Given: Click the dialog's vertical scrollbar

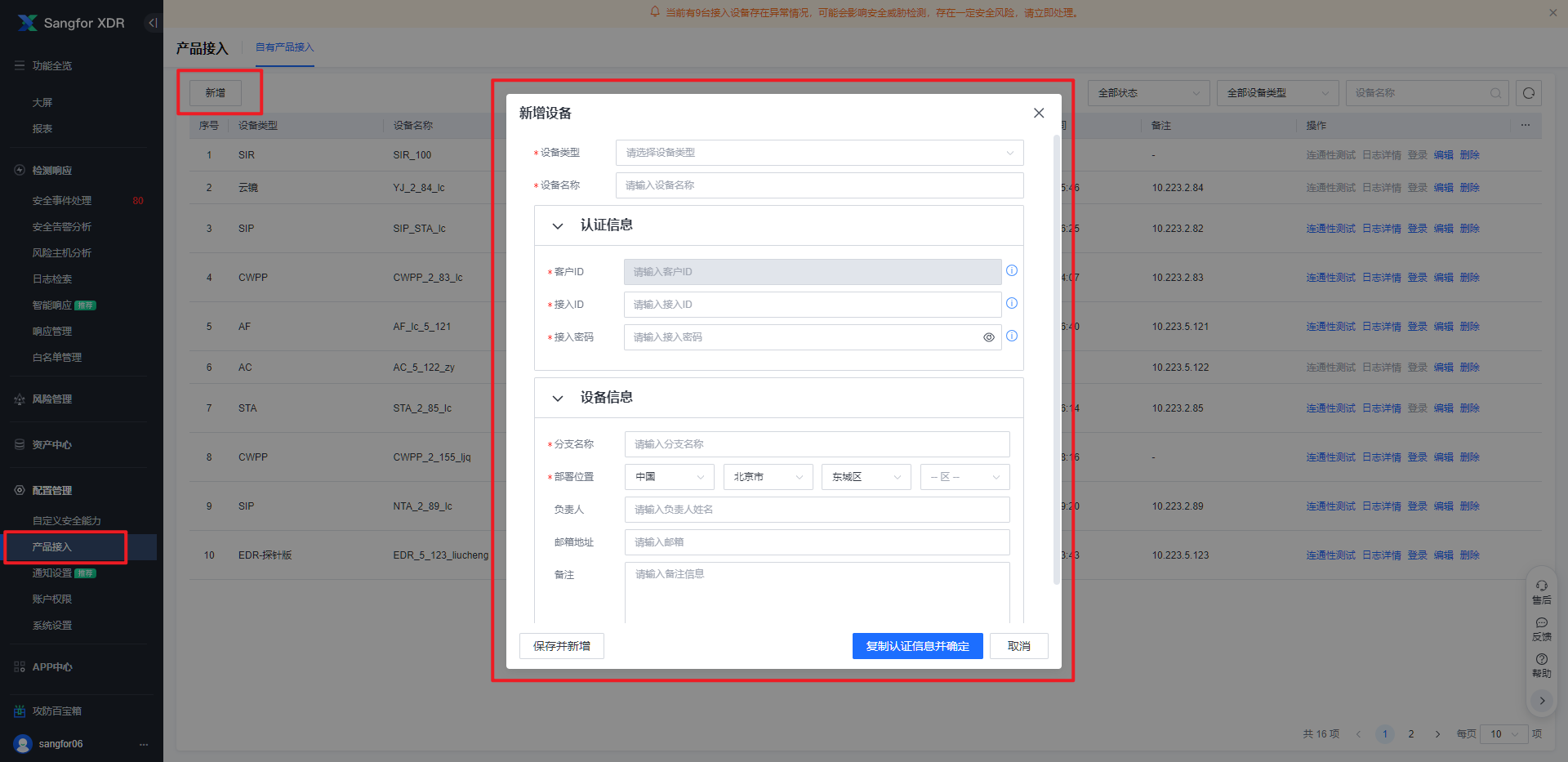Looking at the screenshot, I should [x=1056, y=359].
